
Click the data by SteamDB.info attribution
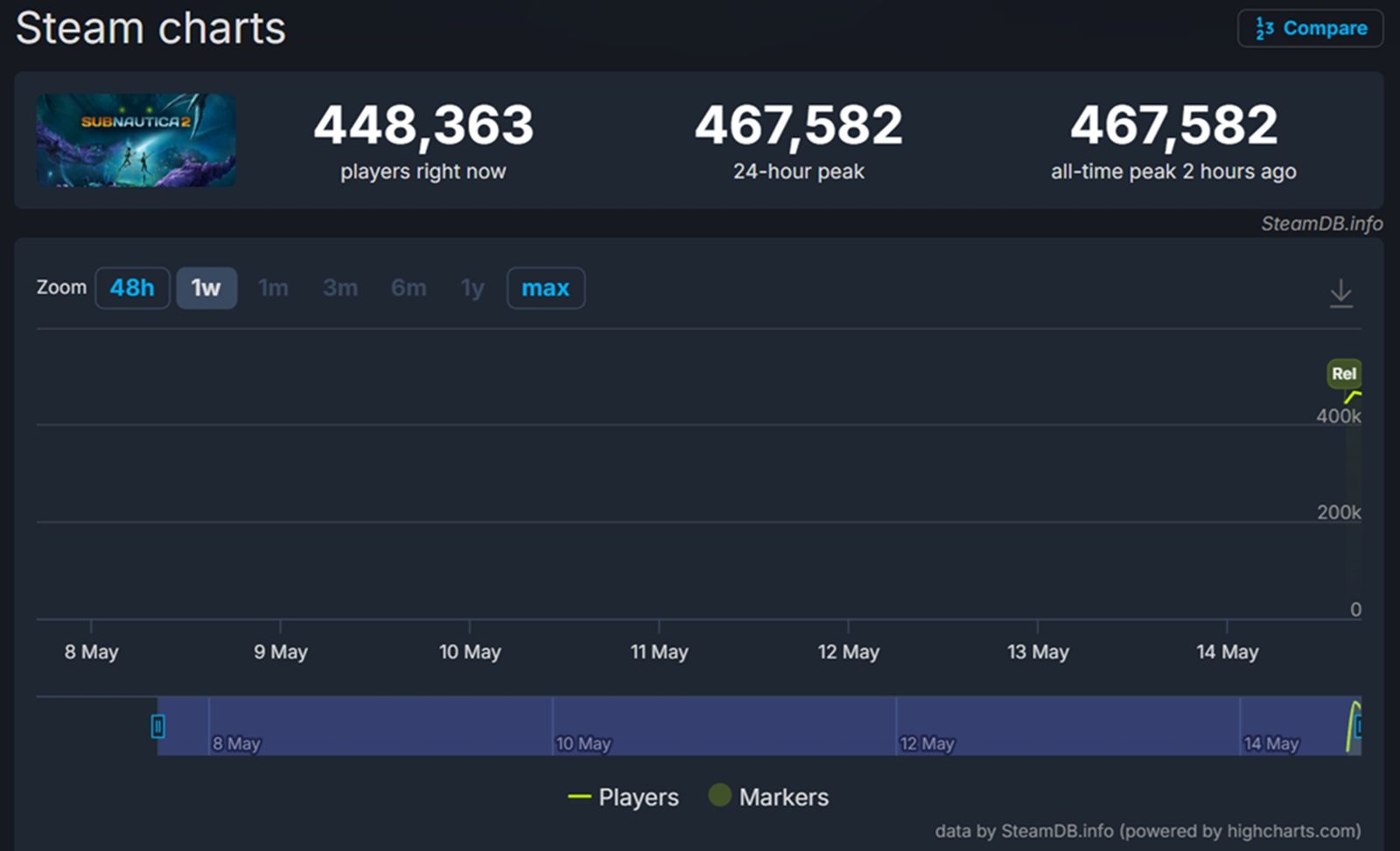coord(1148,830)
